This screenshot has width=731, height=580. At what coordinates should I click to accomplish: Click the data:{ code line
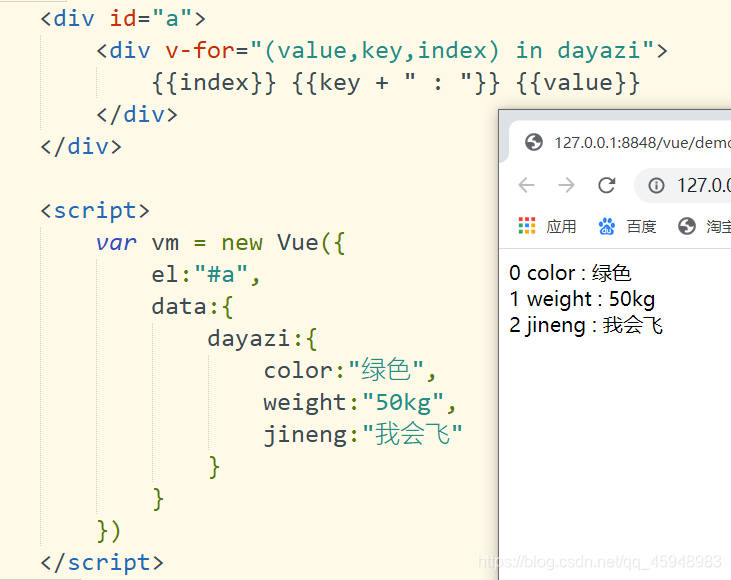[x=192, y=307]
